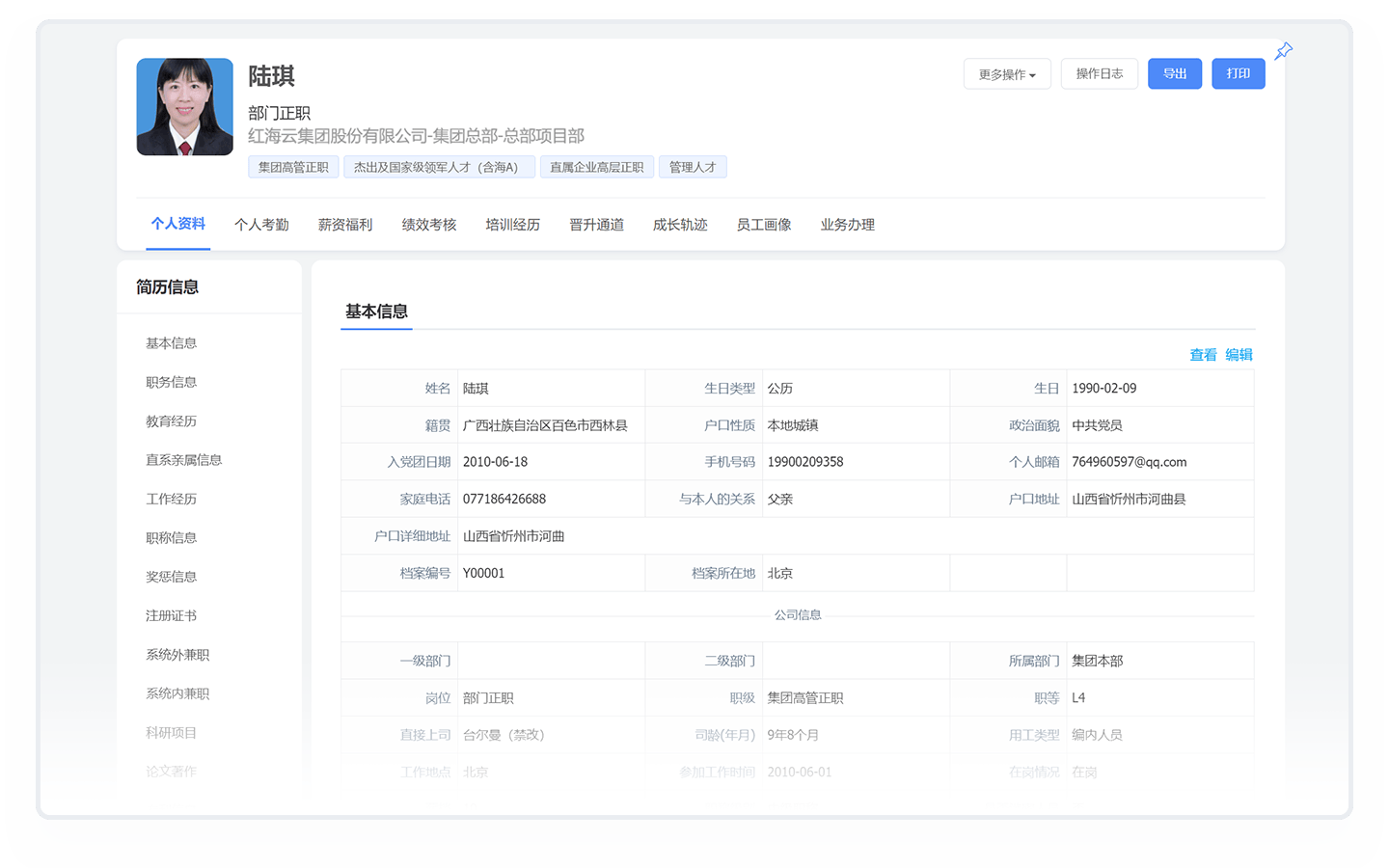1389x868 pixels.
Task: Click the 基本信息 section heading tab
Action: click(x=376, y=312)
